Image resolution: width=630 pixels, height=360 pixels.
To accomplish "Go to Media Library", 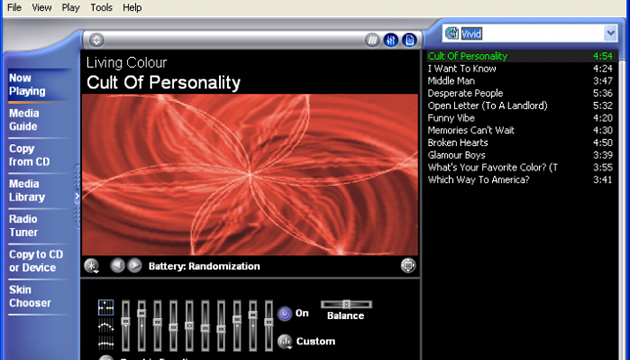I will click(x=27, y=190).
